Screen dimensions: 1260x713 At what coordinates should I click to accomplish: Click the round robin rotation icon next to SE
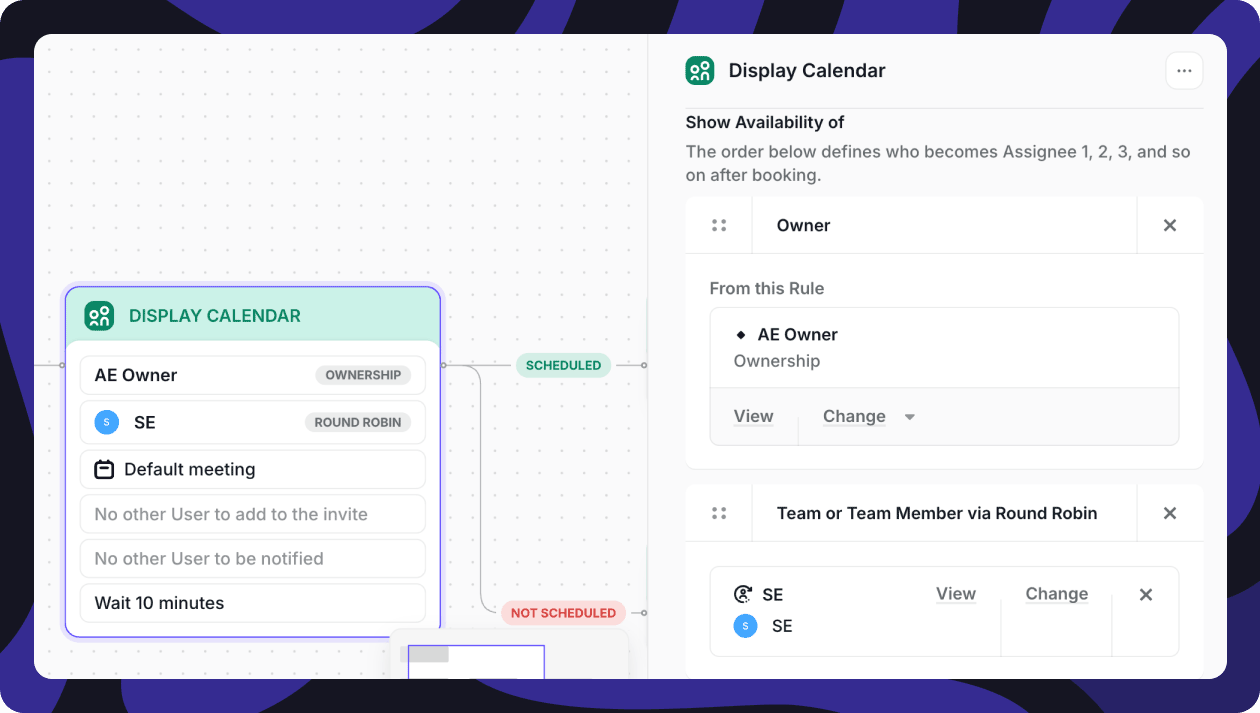[741, 593]
